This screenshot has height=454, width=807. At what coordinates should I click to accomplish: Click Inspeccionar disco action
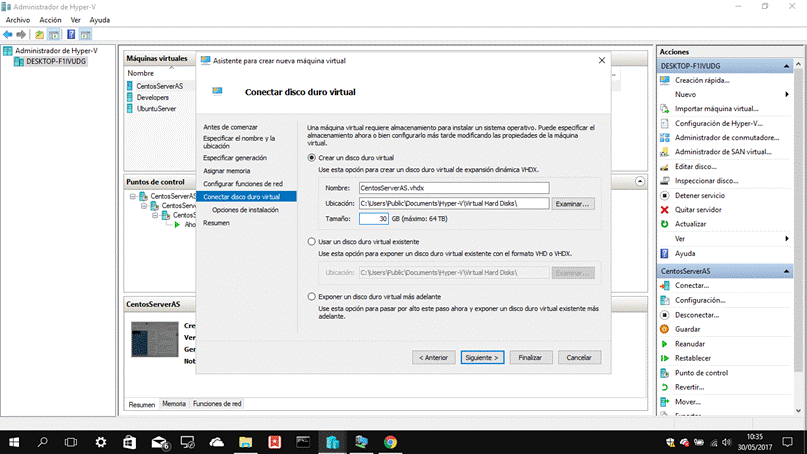tap(706, 181)
